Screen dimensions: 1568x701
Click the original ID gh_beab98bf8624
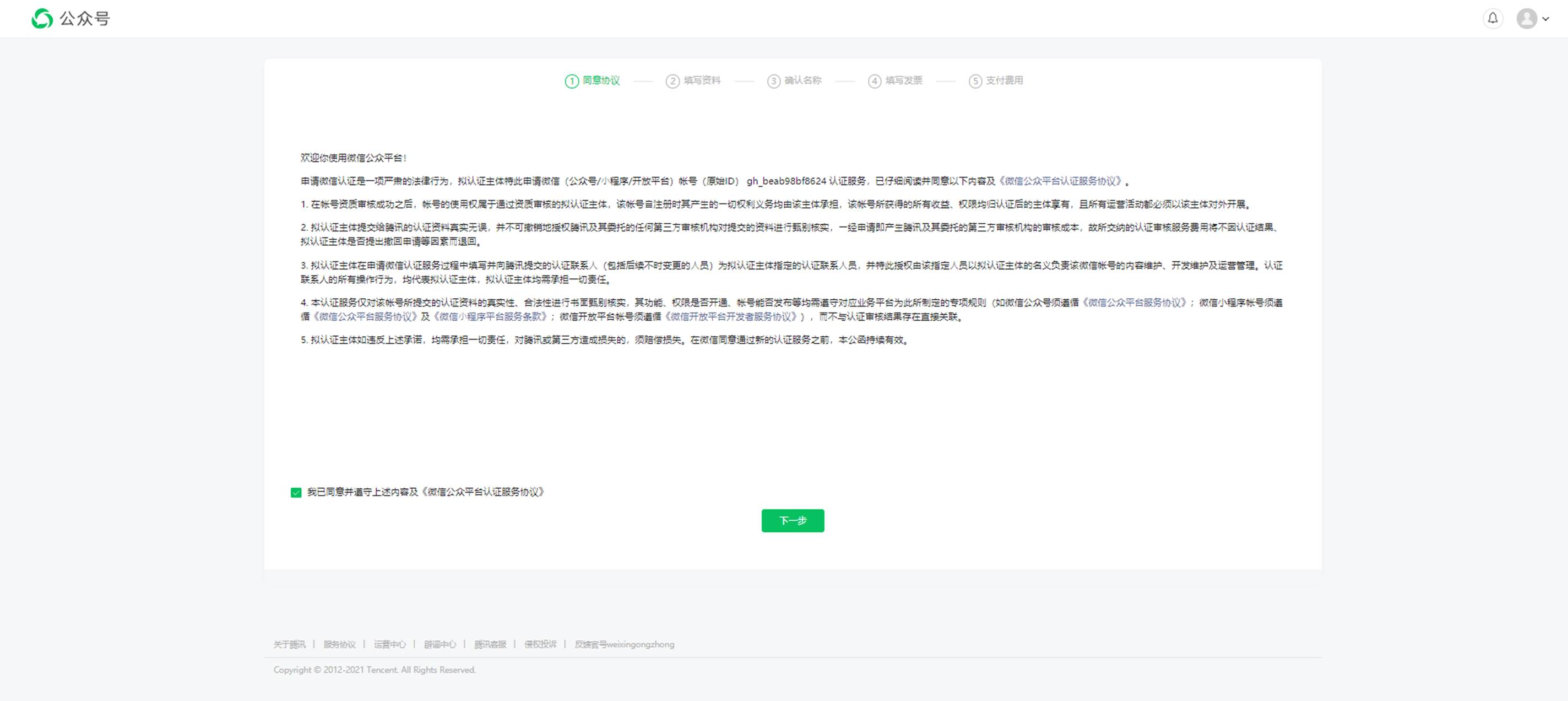(x=786, y=181)
